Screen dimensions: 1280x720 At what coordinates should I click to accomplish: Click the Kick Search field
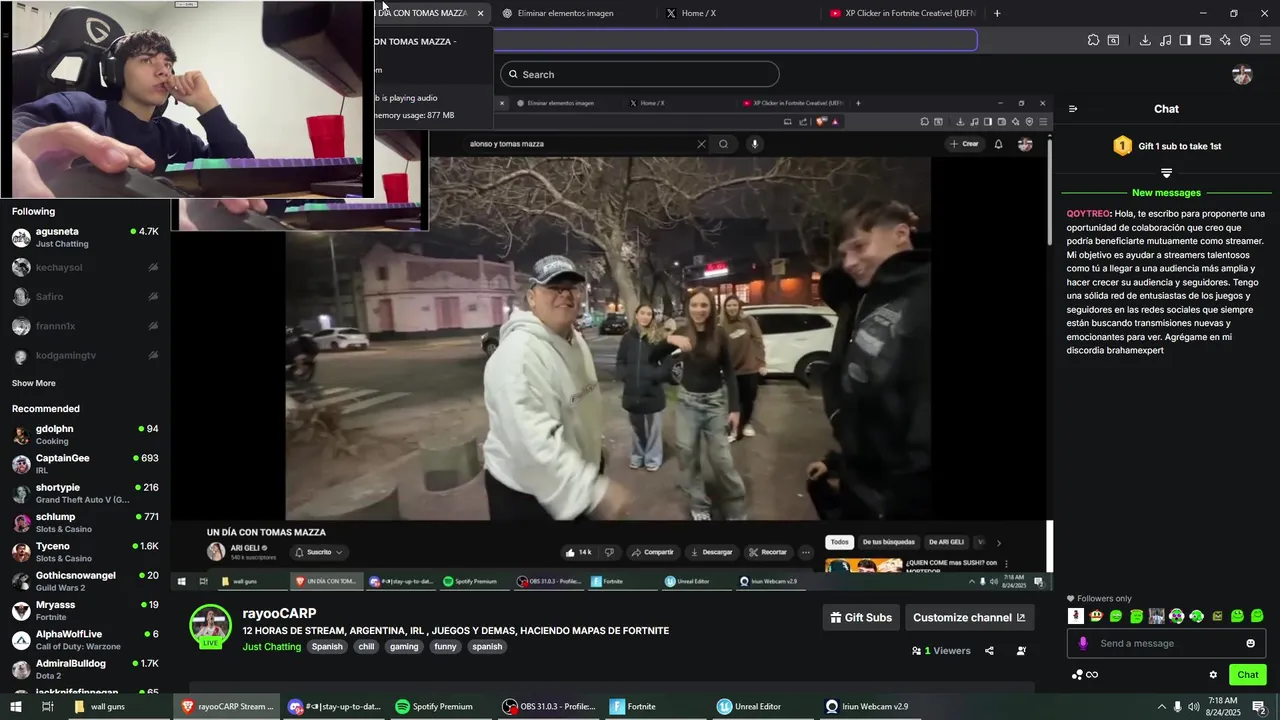click(640, 74)
